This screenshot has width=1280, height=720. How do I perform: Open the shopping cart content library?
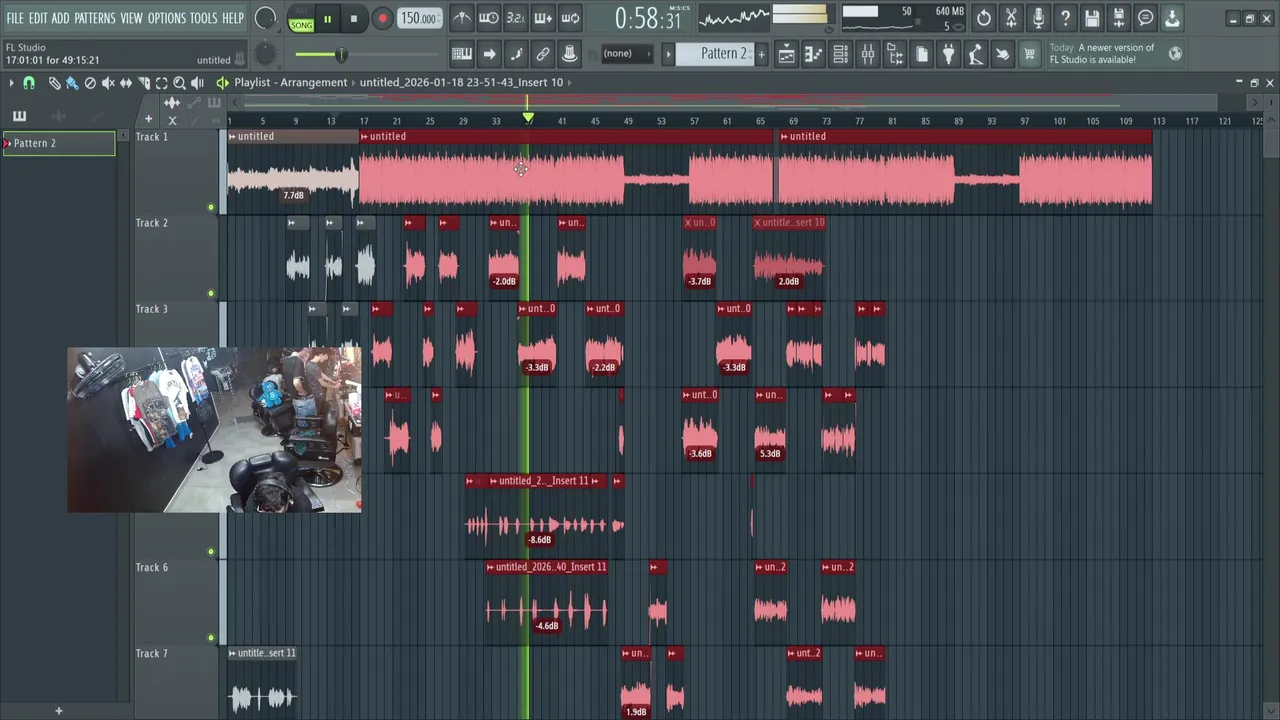pyautogui.click(x=1030, y=54)
